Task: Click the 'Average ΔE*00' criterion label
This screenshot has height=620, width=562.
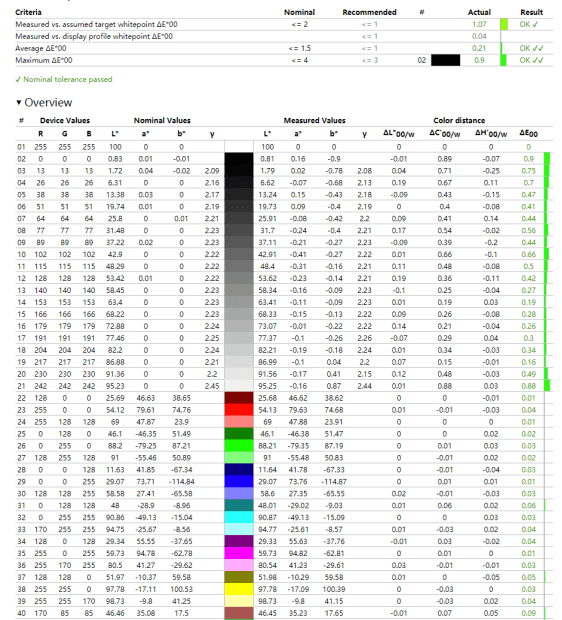Action: coord(41,48)
